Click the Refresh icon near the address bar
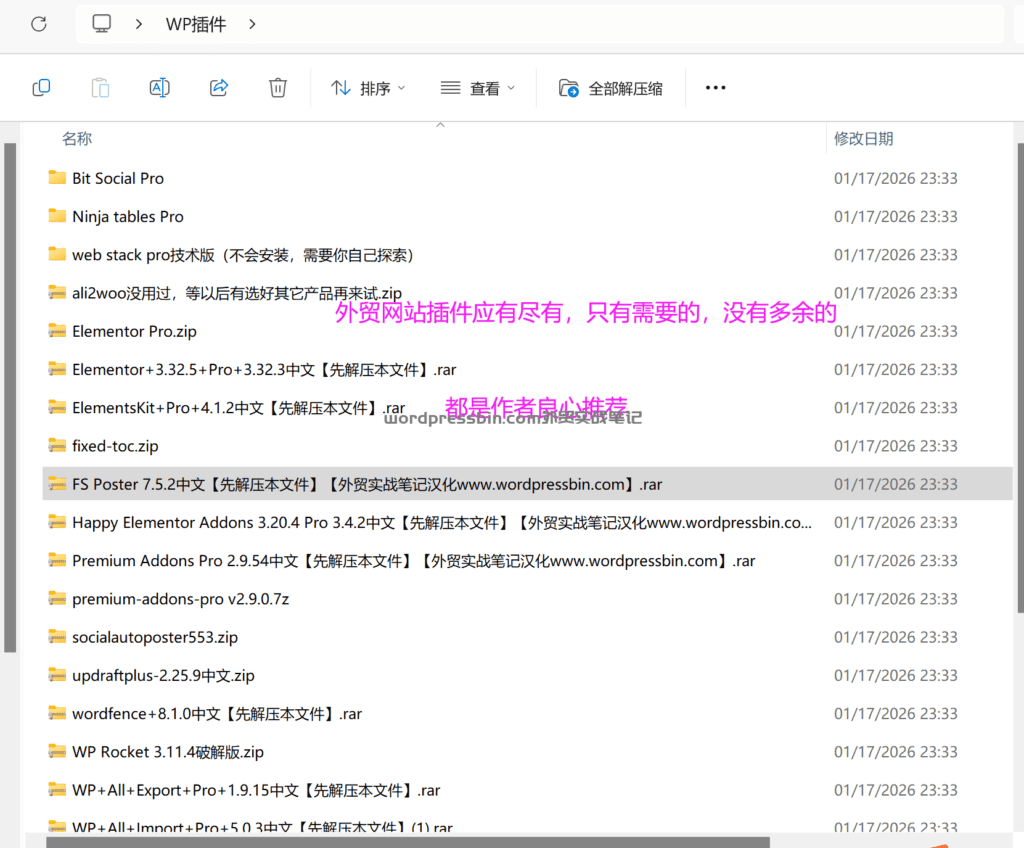 click(x=38, y=23)
